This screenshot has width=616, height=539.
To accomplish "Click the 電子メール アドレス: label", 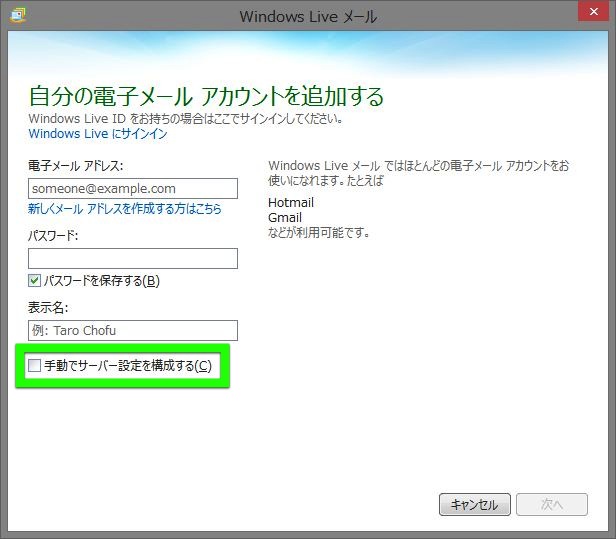I will (75, 166).
